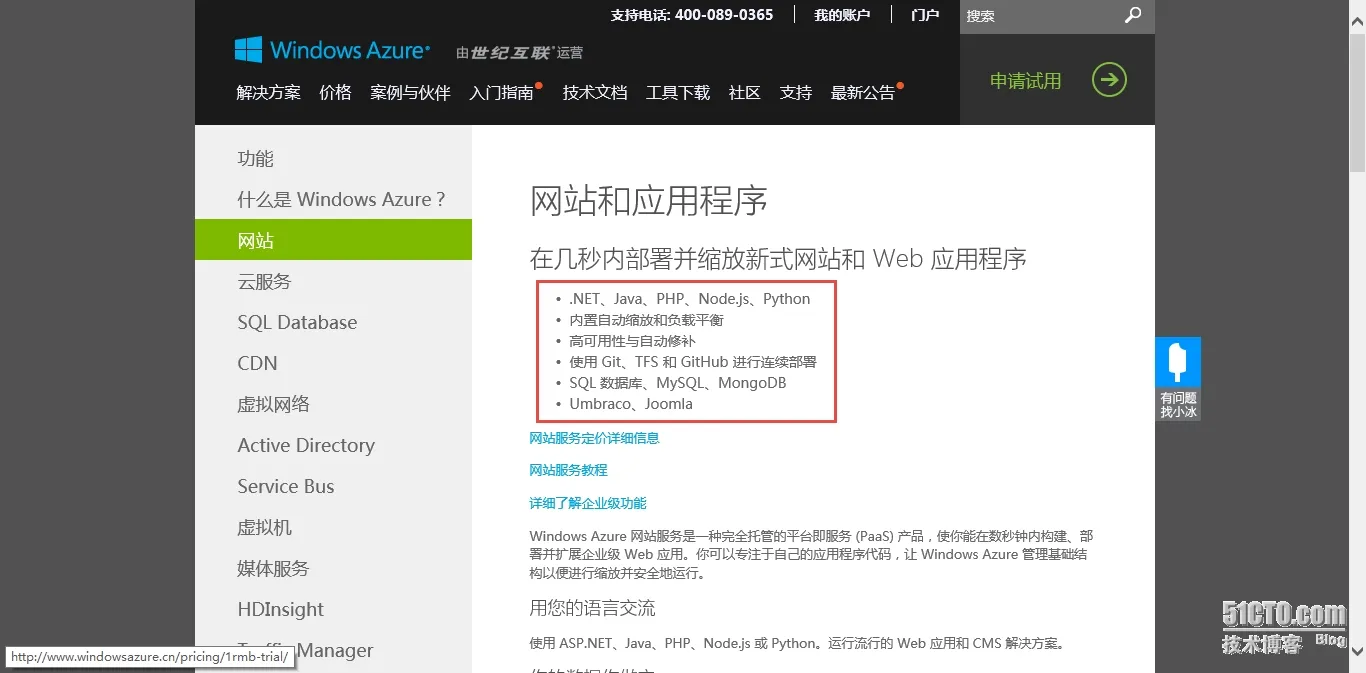Select the highlighted 网站 sidebar item
Screen dimensions: 1366x673
[x=333, y=240]
